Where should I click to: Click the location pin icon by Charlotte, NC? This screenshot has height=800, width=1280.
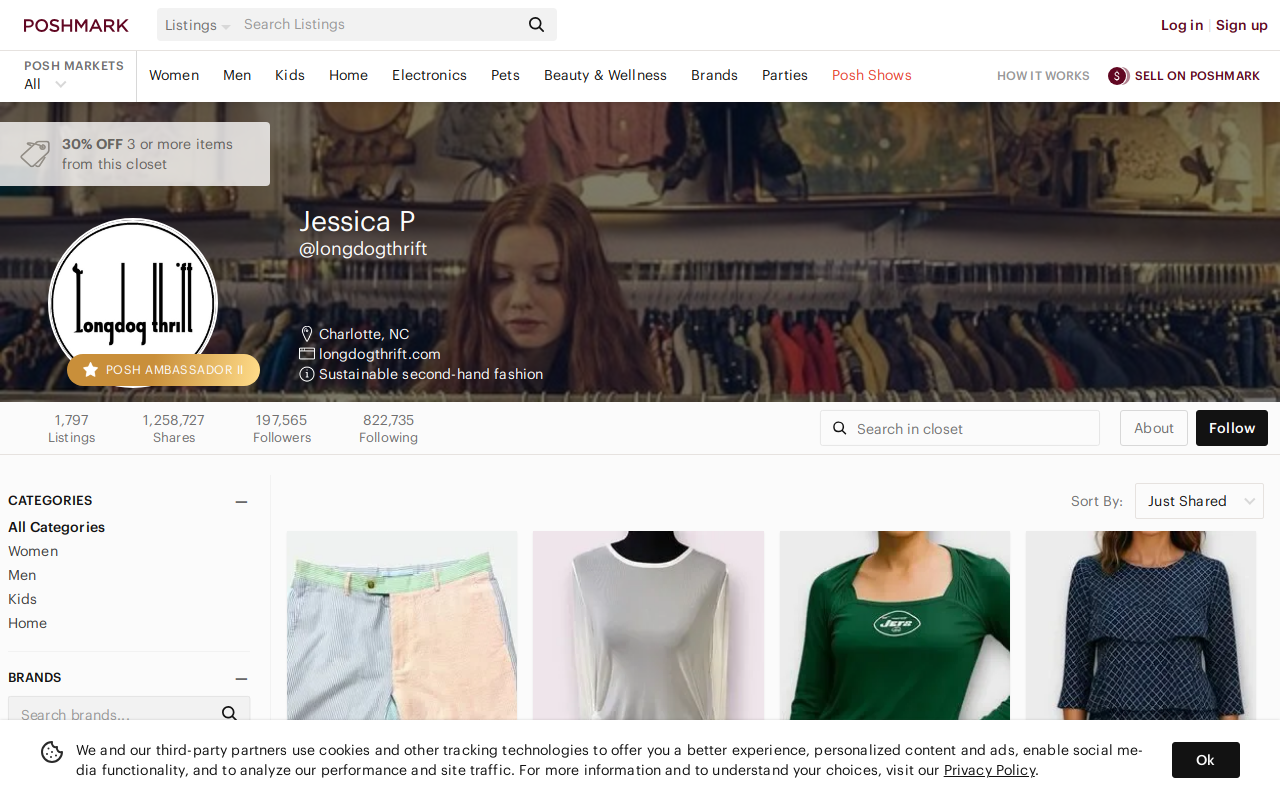tap(307, 334)
